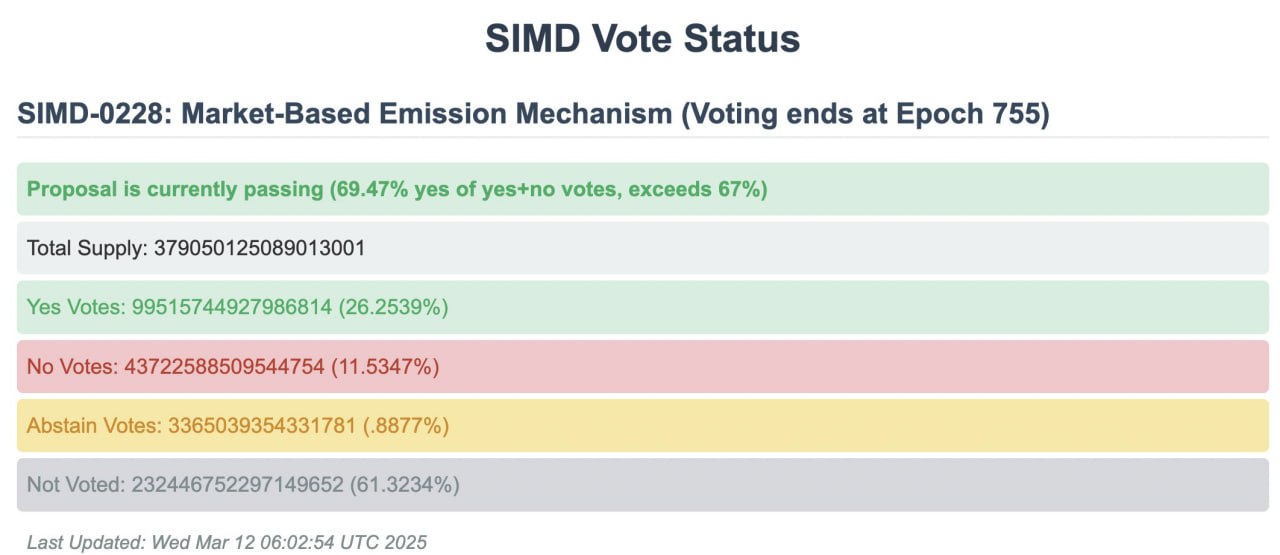1280x555 pixels.
Task: Click the "Voting ends at Epoch 755" text
Action: pos(865,114)
